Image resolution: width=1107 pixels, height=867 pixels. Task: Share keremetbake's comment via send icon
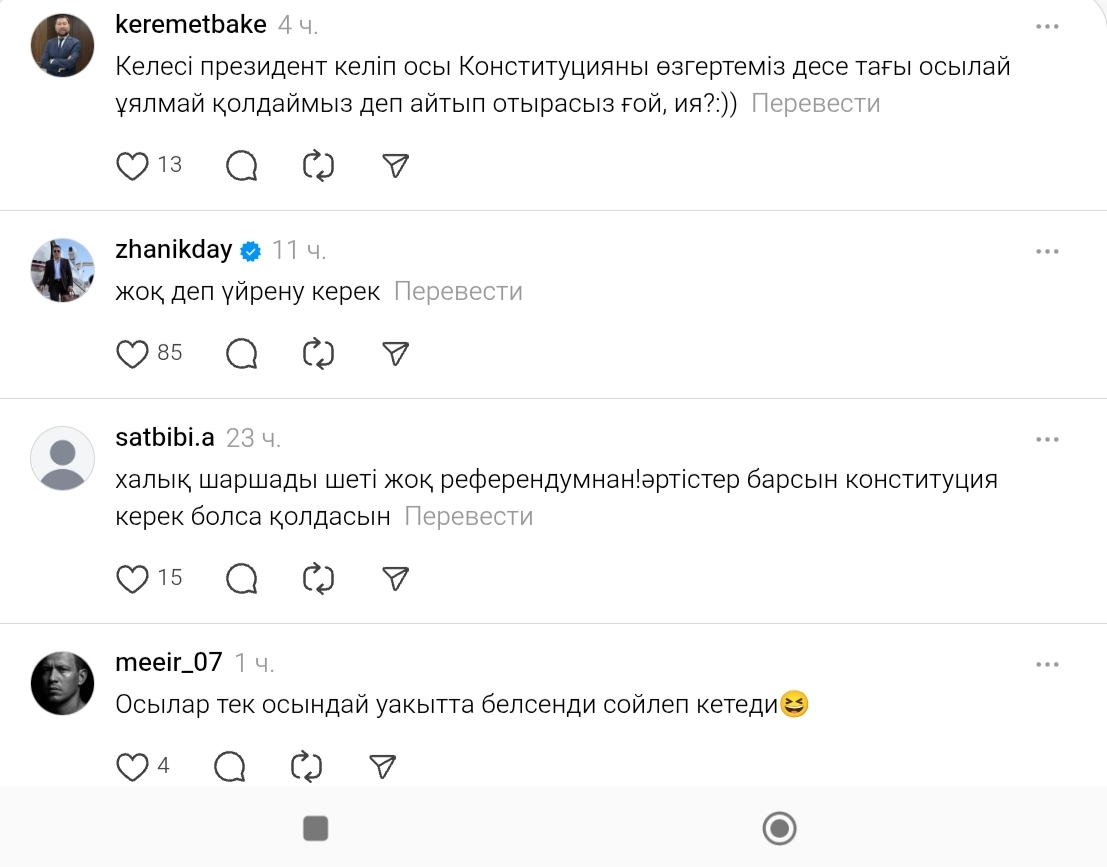[397, 166]
